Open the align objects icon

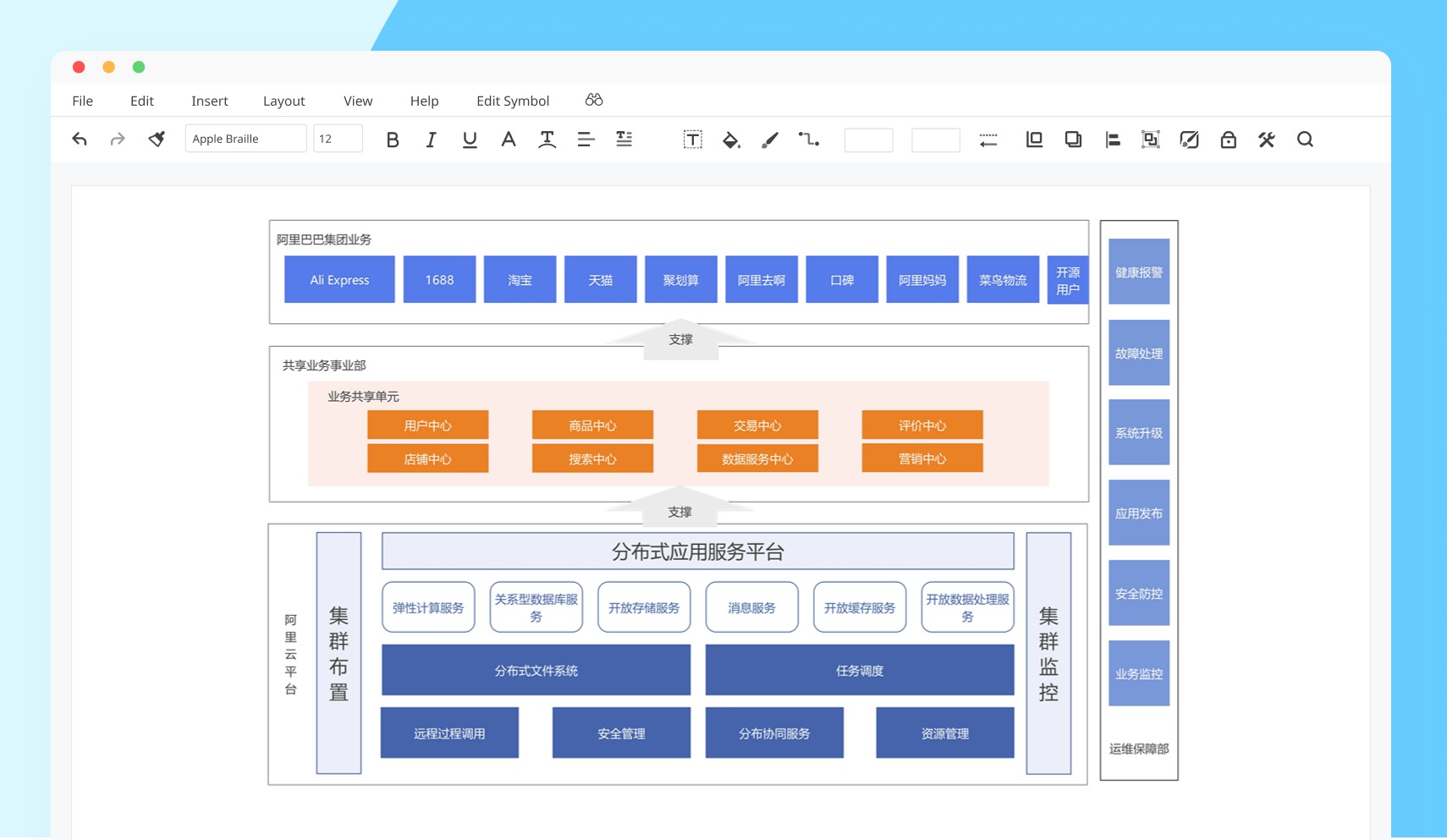tap(1113, 140)
